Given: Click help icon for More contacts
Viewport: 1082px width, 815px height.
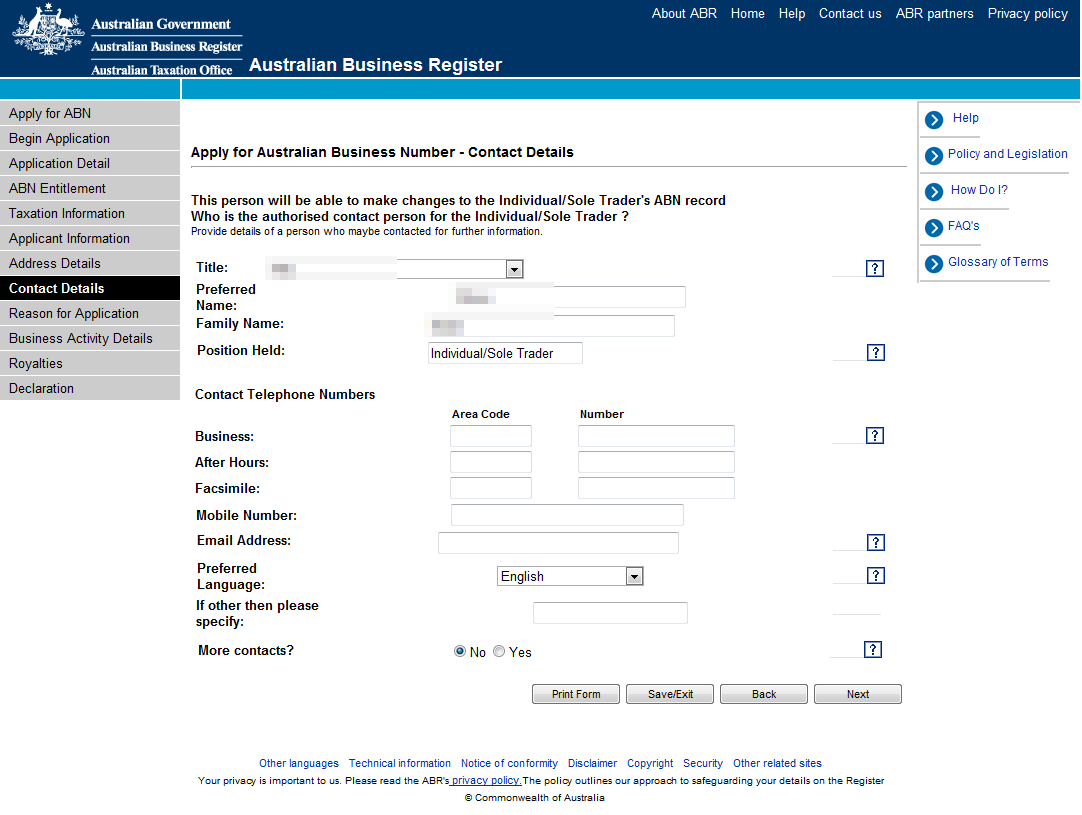Looking at the screenshot, I should click(x=873, y=650).
